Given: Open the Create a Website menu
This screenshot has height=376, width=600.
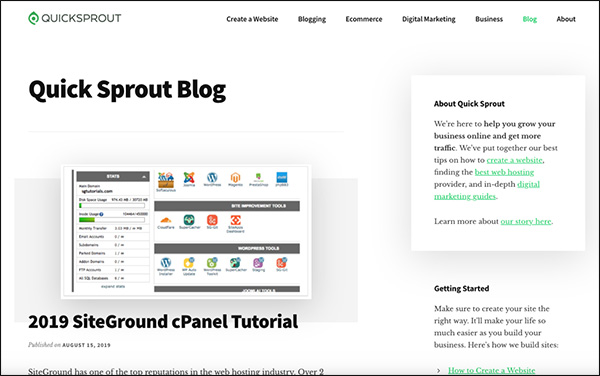Looking at the screenshot, I should click(x=252, y=19).
